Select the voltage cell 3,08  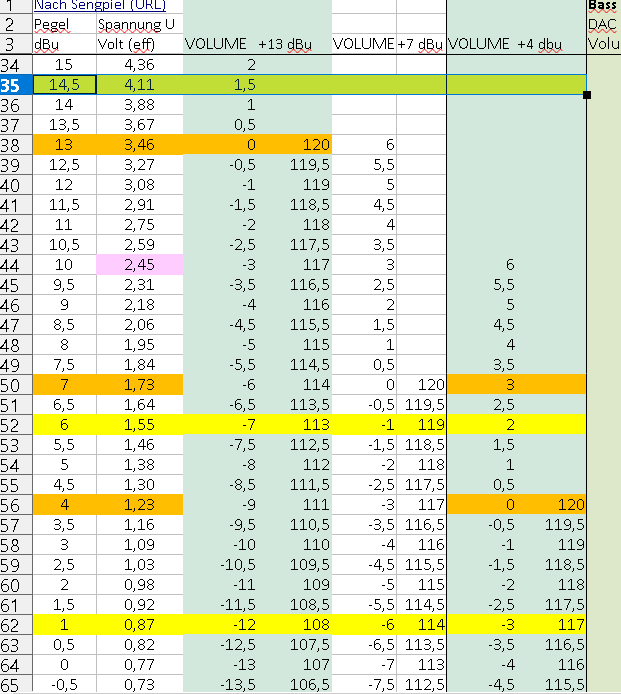(139, 185)
